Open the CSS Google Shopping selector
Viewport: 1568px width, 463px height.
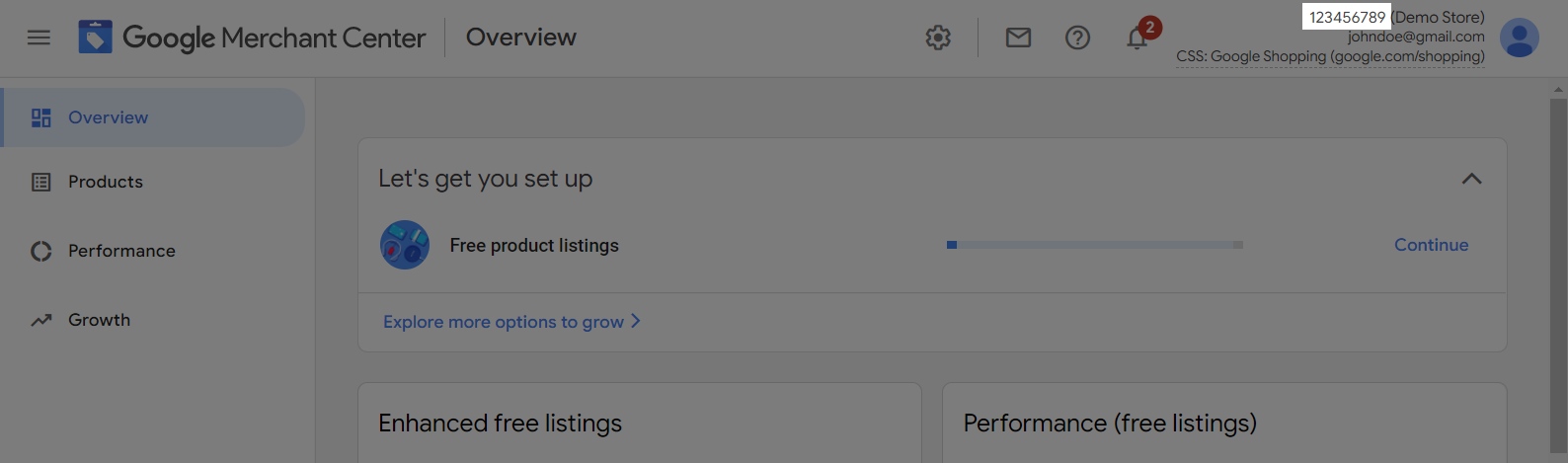click(1330, 56)
